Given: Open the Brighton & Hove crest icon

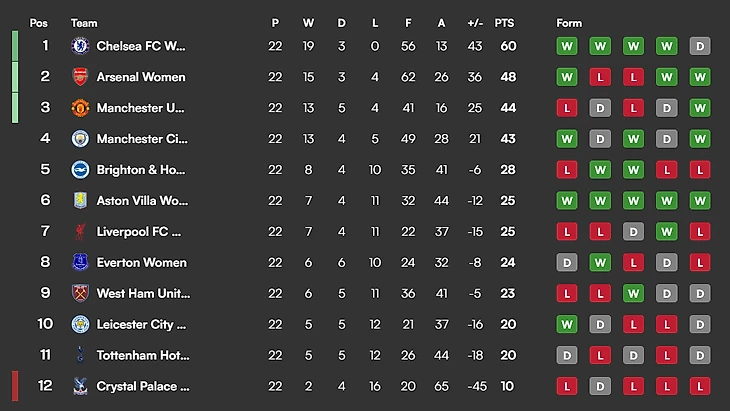Looking at the screenshot, I should 80,169.
